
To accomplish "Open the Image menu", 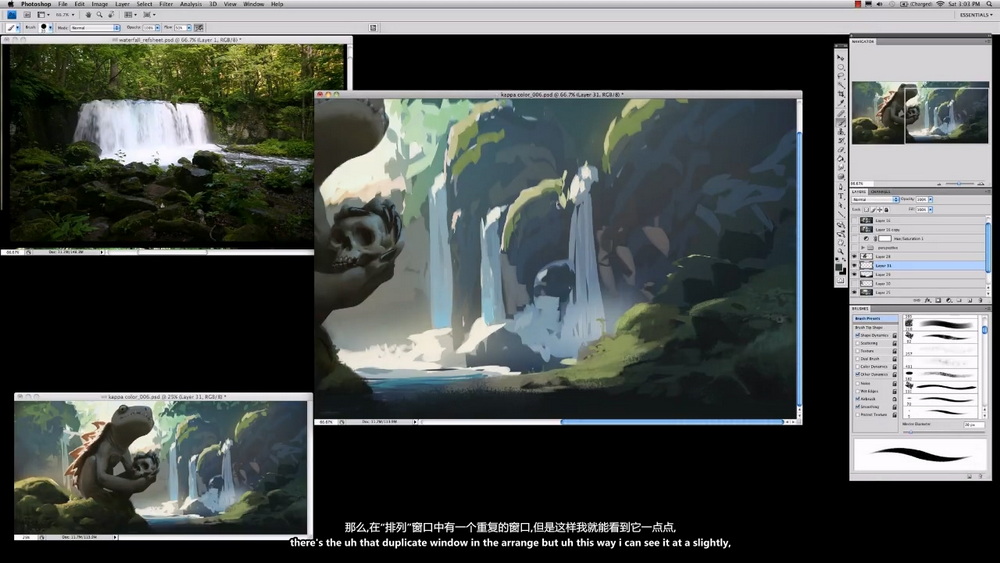I will point(99,4).
